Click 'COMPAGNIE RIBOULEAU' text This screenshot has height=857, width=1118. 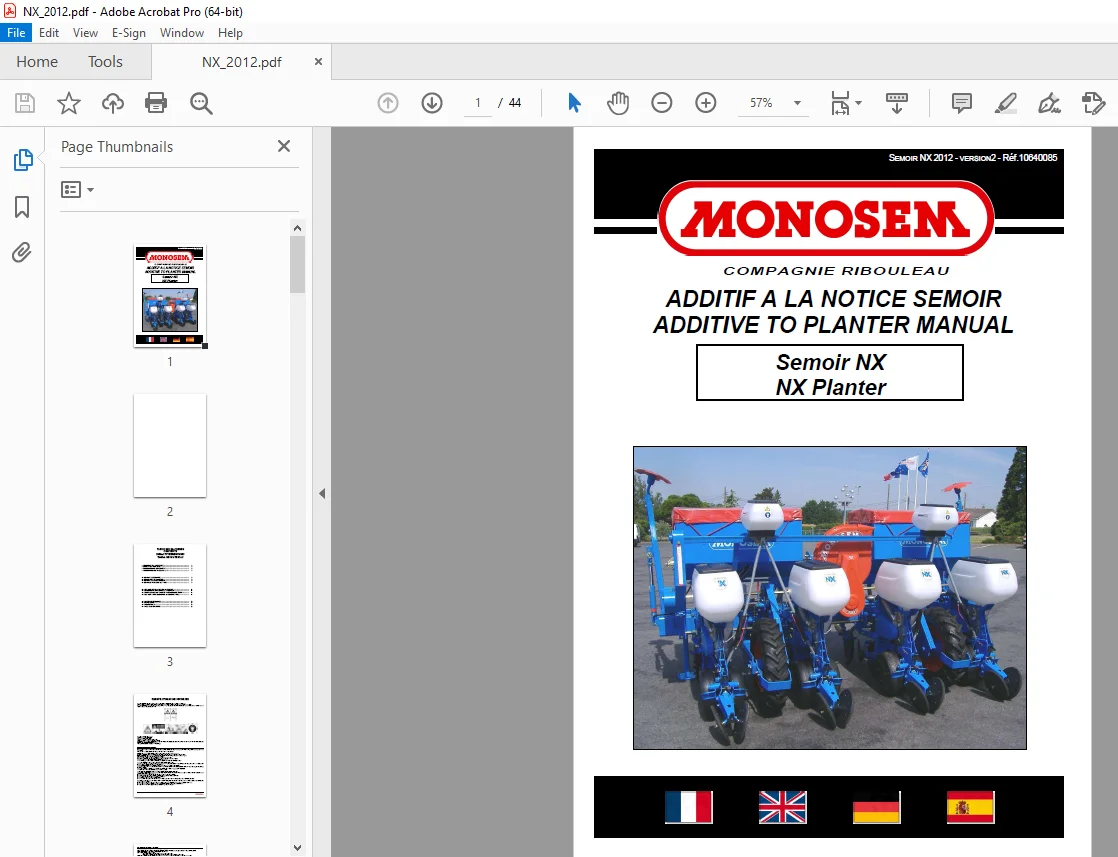[x=836, y=271]
